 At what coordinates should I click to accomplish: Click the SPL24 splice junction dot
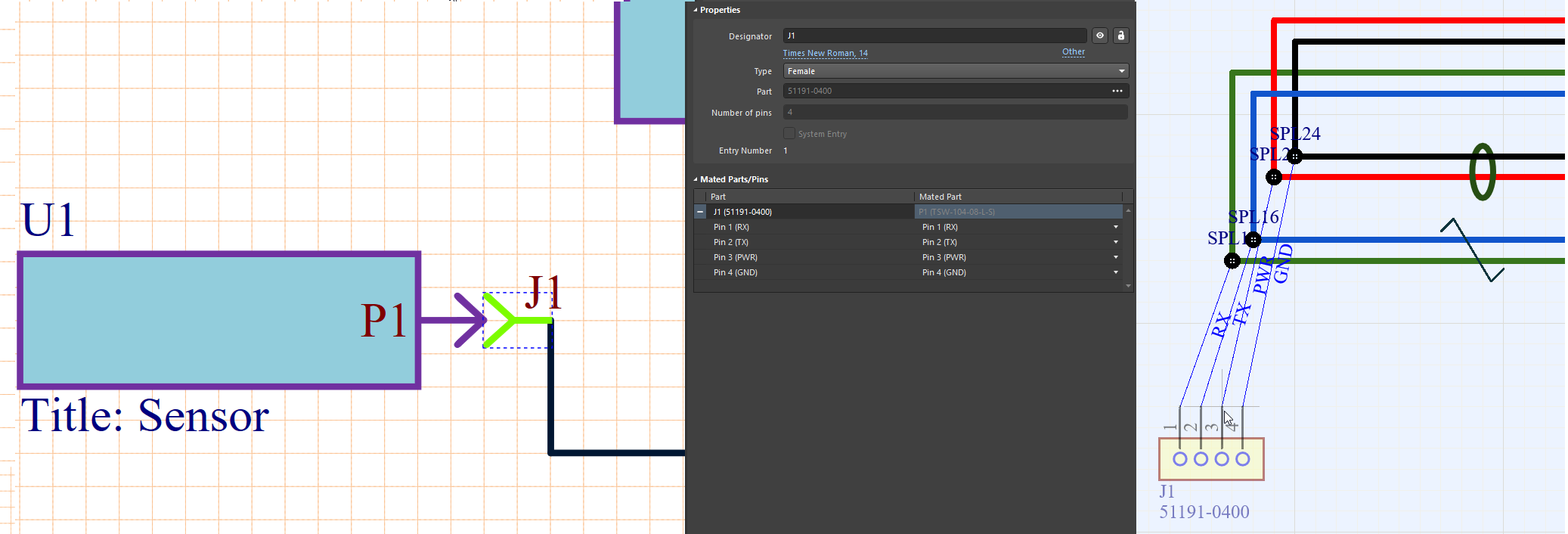pyautogui.click(x=1295, y=157)
